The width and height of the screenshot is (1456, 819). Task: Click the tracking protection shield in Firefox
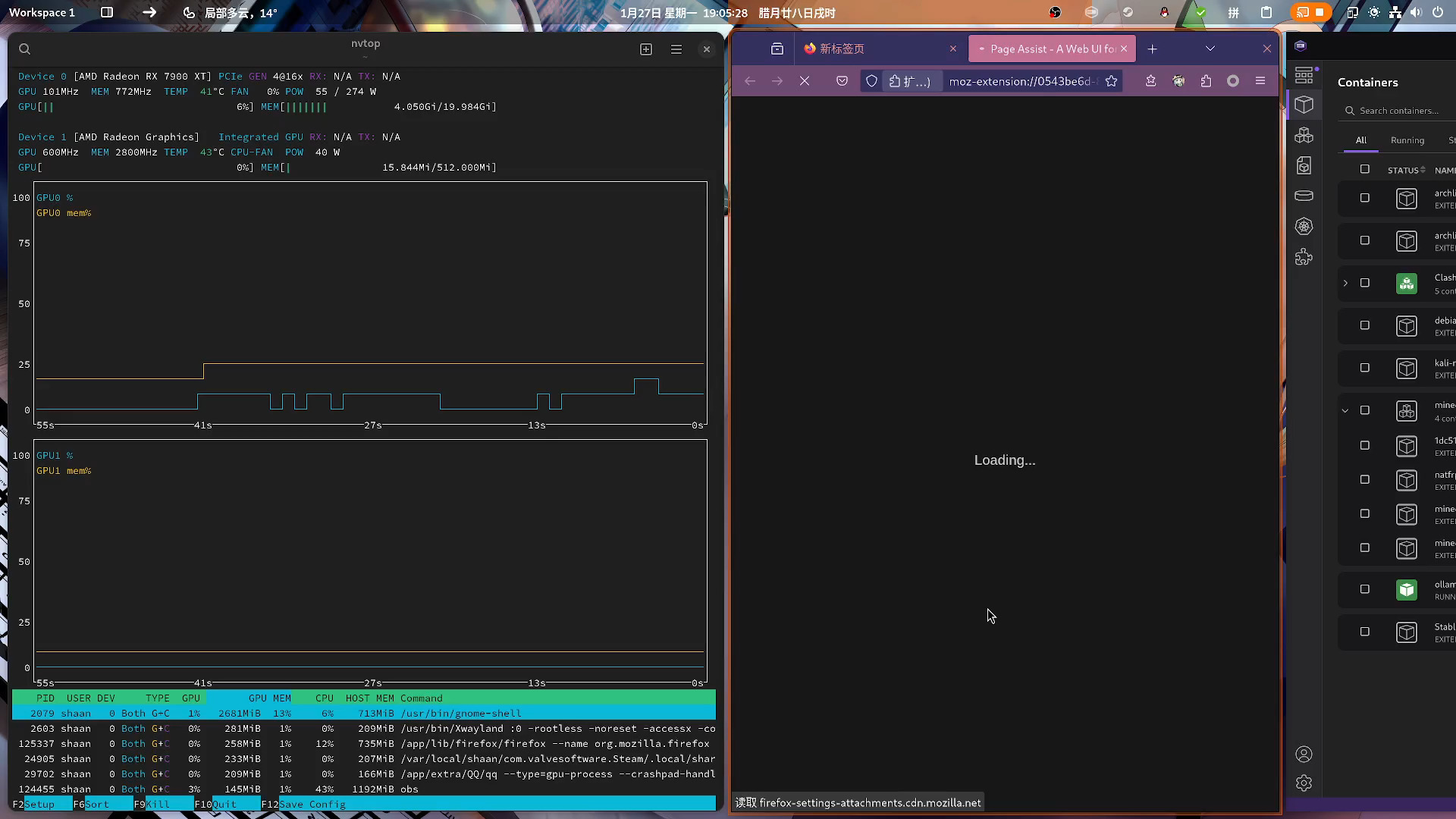tap(871, 81)
